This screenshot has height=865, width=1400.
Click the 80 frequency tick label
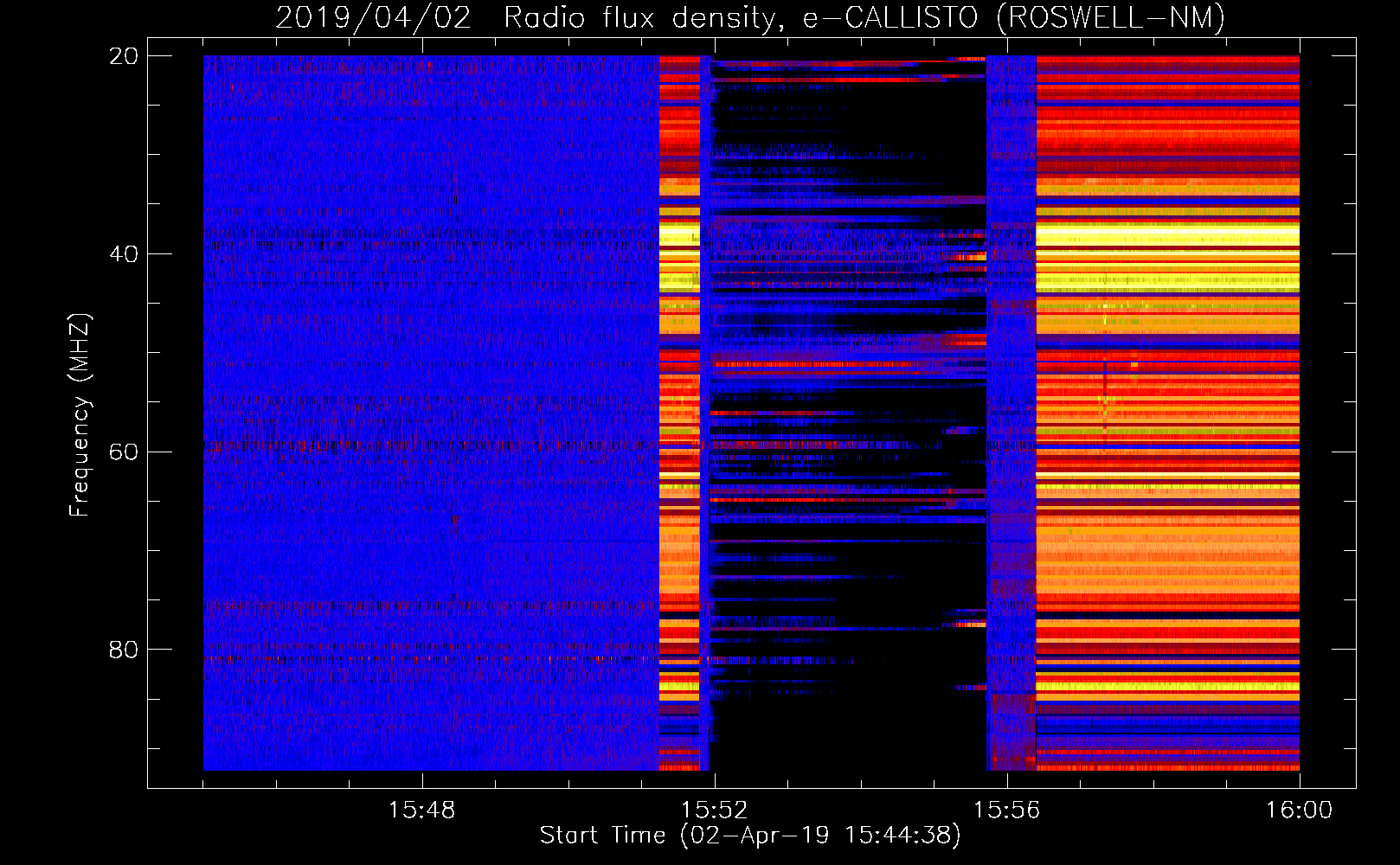[x=123, y=650]
